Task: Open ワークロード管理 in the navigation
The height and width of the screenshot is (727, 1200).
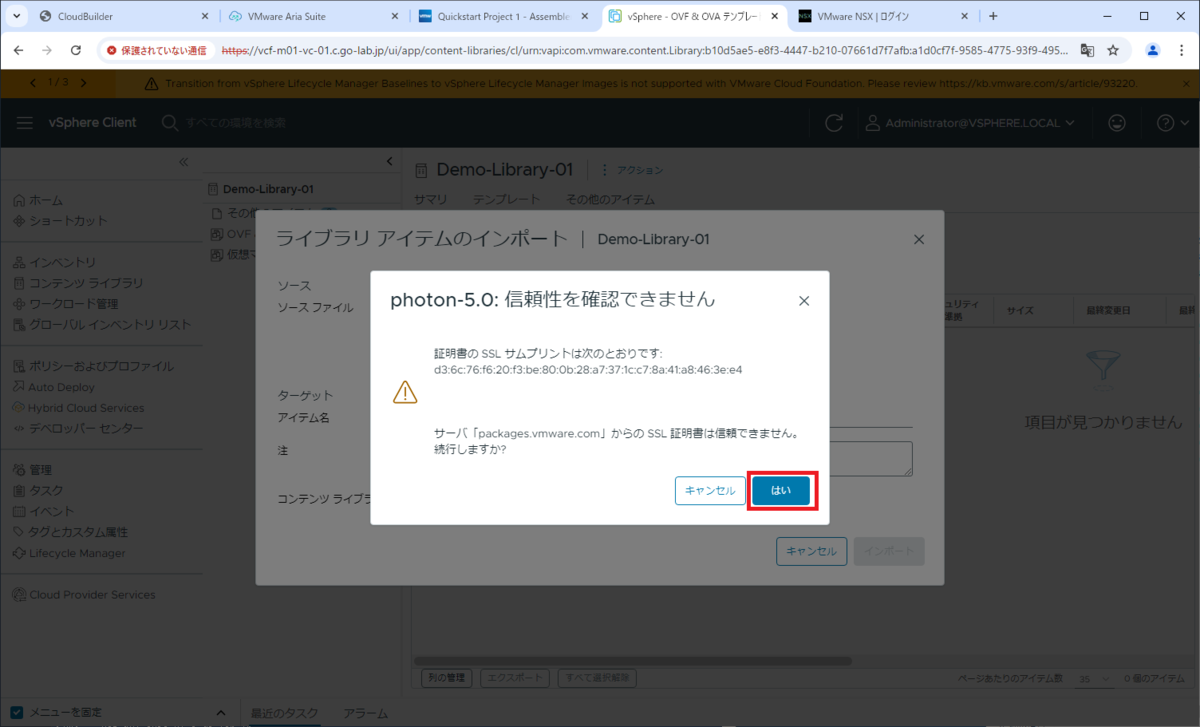Action: pyautogui.click(x=74, y=304)
